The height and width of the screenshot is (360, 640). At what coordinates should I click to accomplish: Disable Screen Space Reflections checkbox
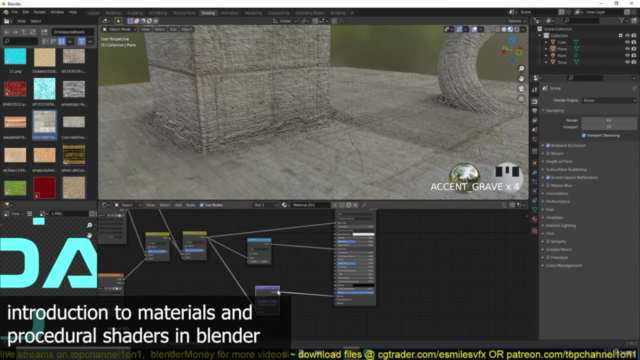(548, 178)
